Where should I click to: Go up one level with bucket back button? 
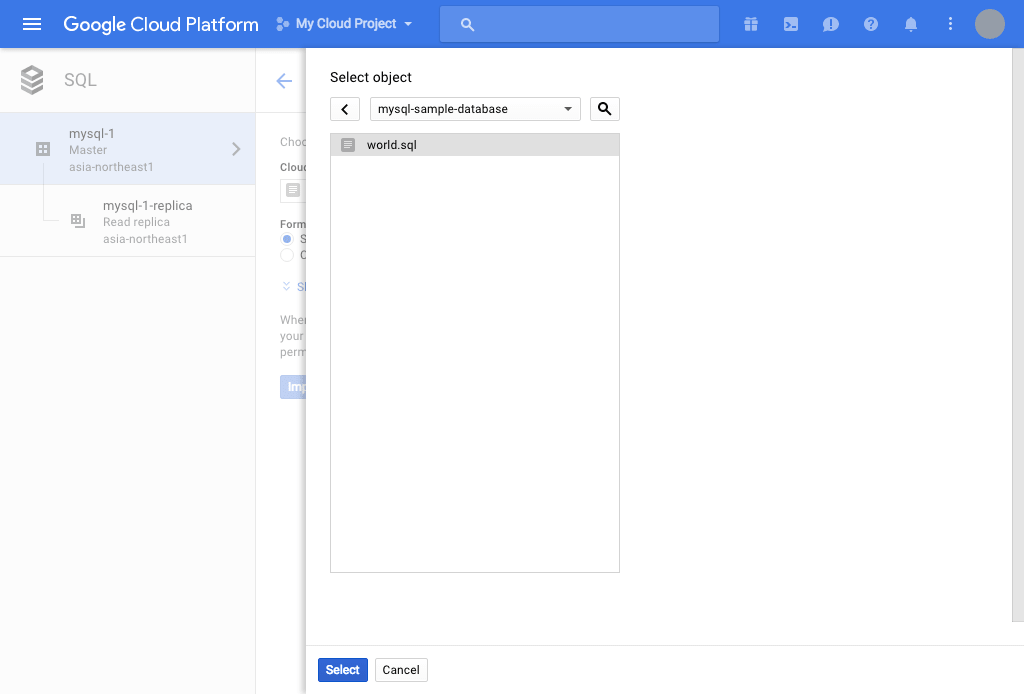(345, 109)
